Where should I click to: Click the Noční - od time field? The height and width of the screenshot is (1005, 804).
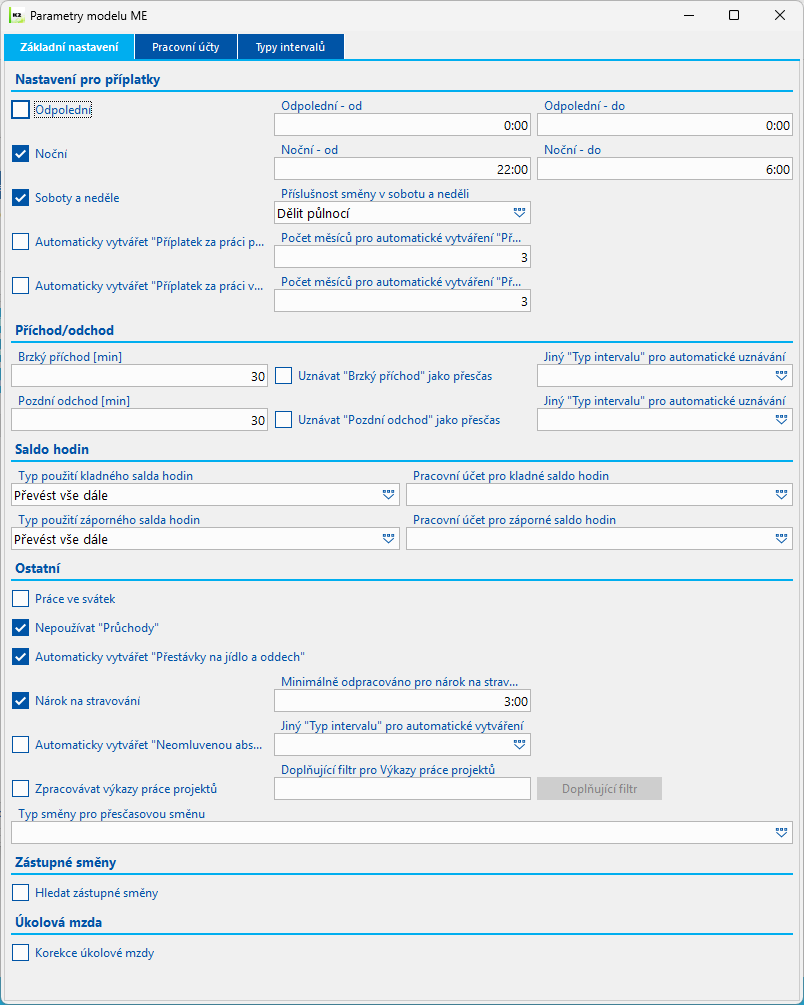[402, 169]
